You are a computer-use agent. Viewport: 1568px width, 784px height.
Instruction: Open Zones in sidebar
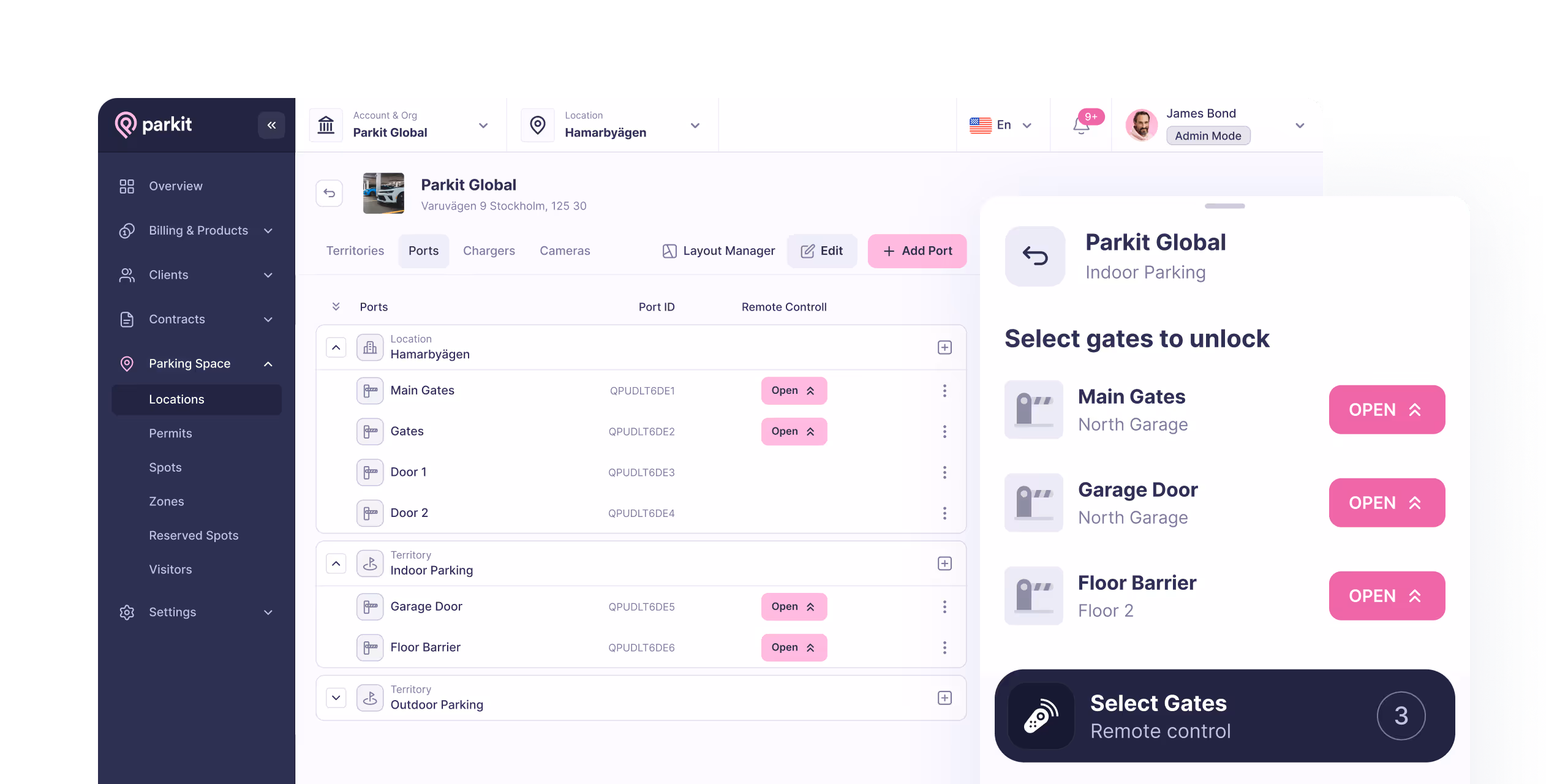point(167,502)
